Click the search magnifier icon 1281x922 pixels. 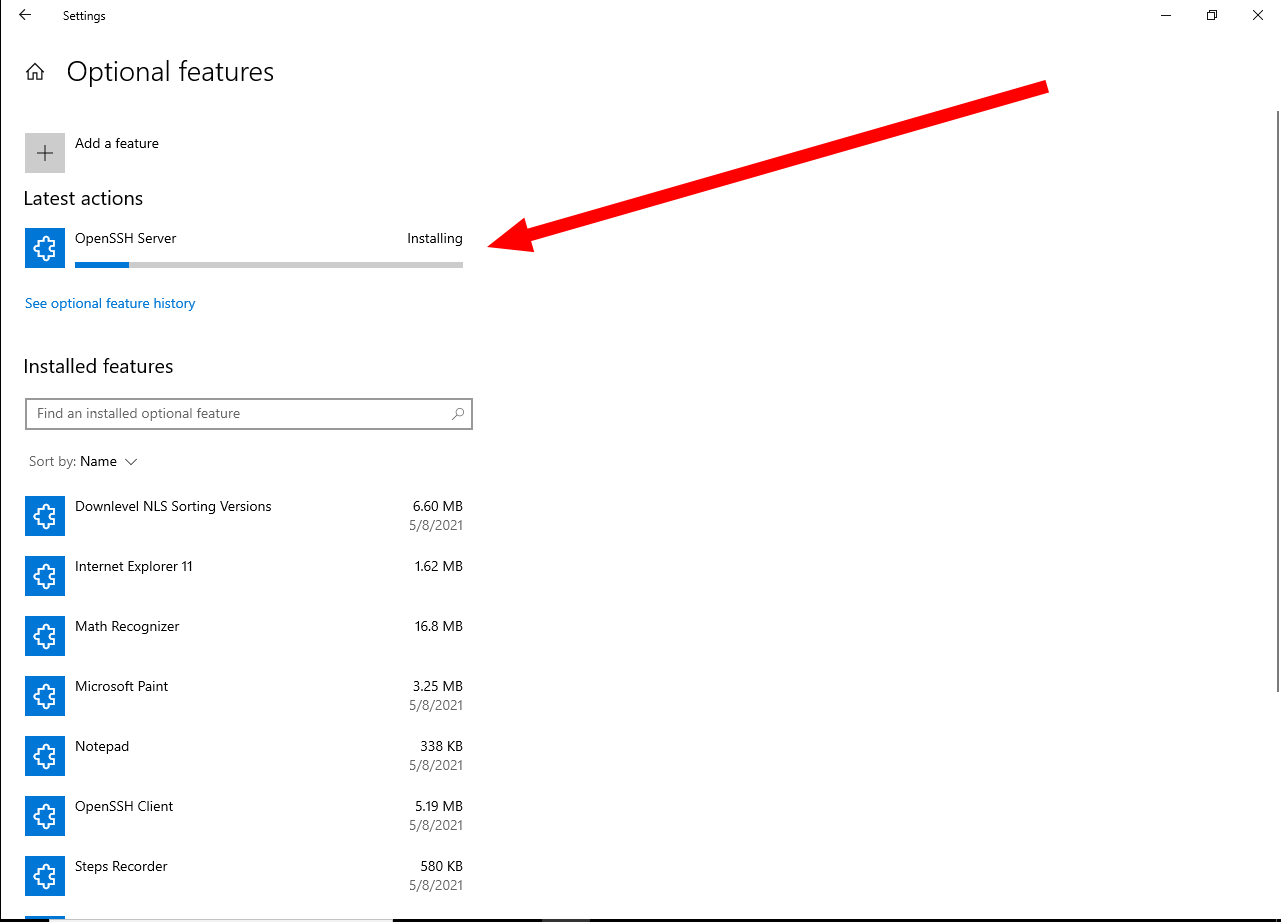[458, 413]
